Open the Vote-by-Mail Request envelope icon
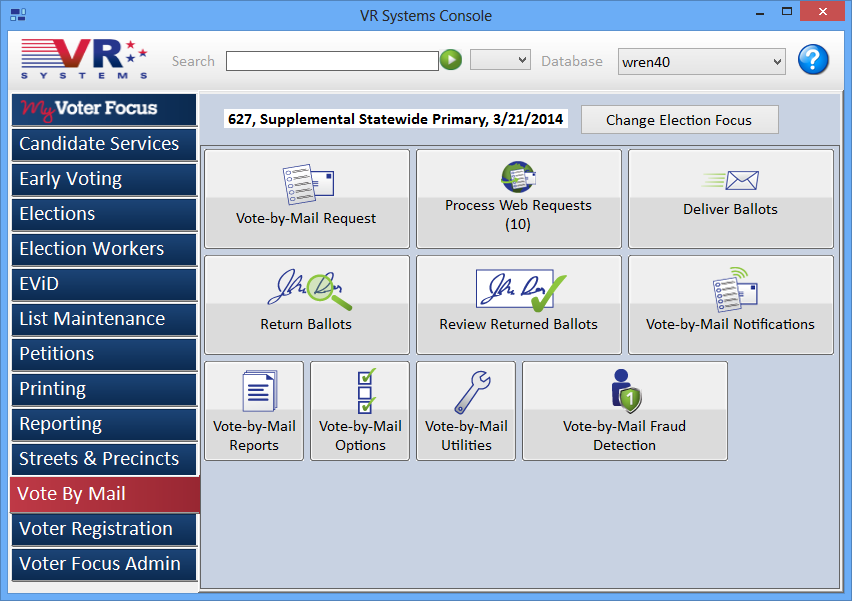Image resolution: width=852 pixels, height=601 pixels. [308, 184]
